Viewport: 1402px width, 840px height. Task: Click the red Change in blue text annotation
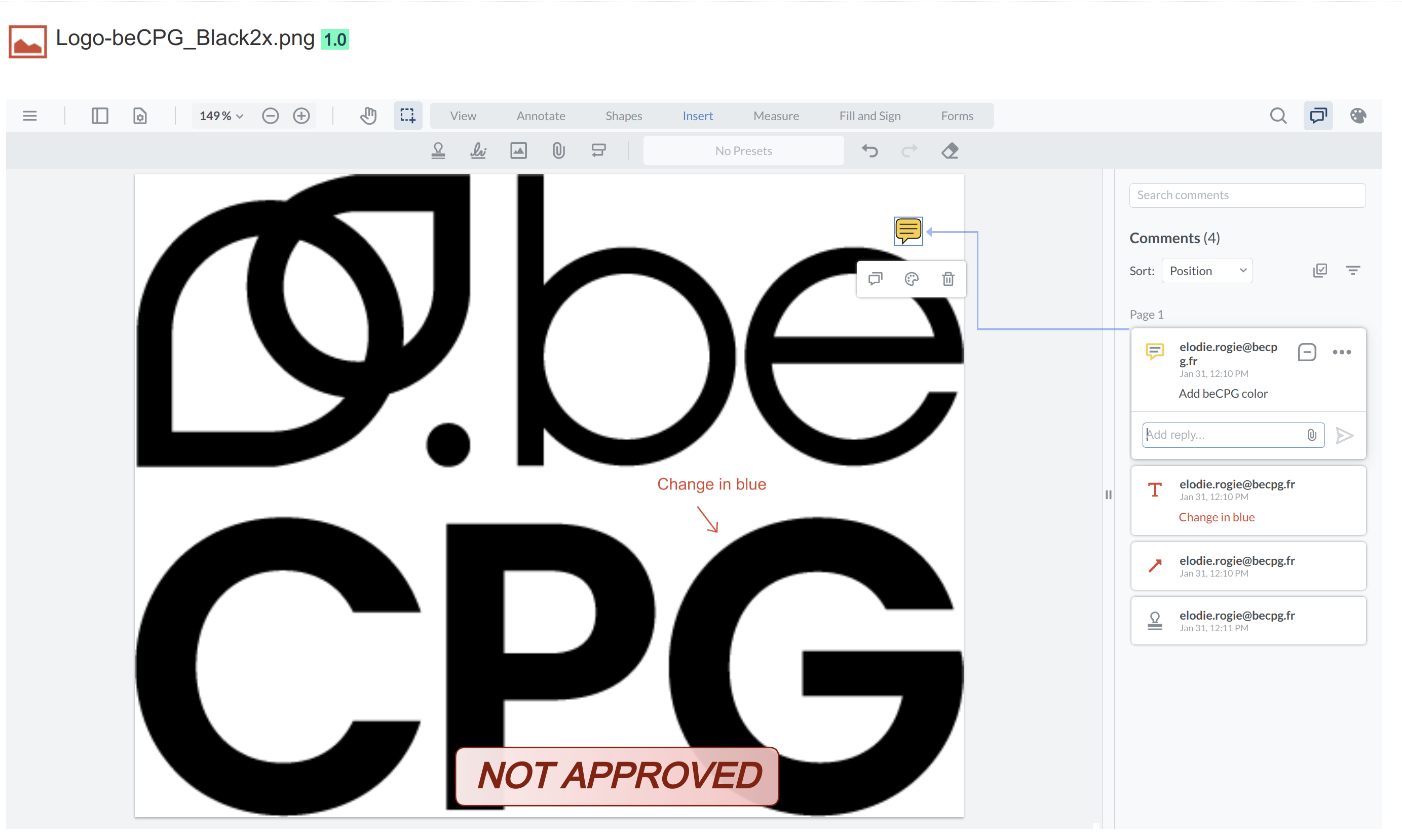(711, 484)
